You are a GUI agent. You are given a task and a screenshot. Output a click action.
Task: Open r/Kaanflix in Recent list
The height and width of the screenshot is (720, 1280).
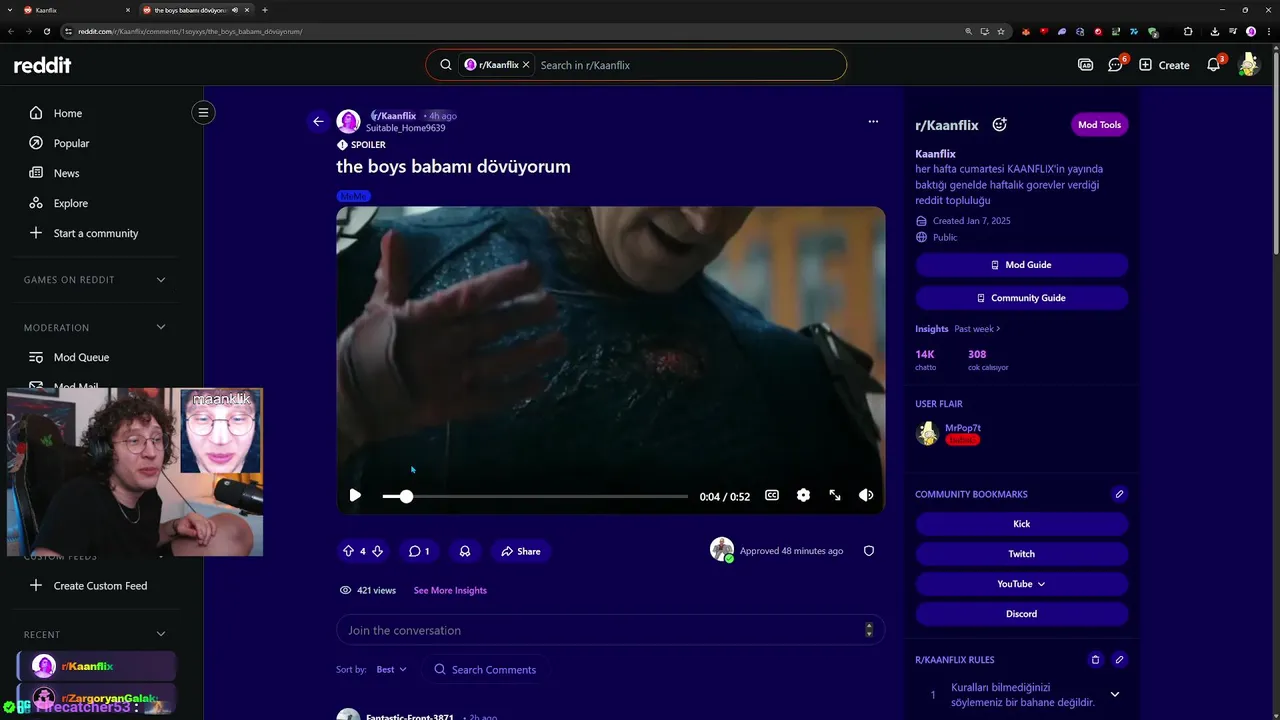point(97,666)
